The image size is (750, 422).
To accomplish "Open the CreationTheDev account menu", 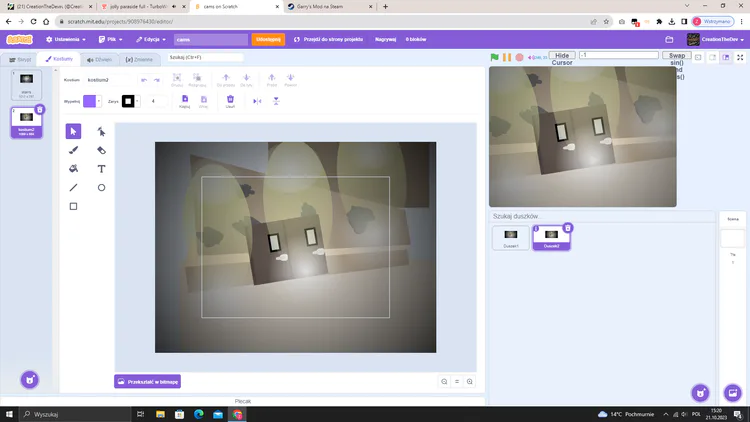I will click(x=716, y=39).
